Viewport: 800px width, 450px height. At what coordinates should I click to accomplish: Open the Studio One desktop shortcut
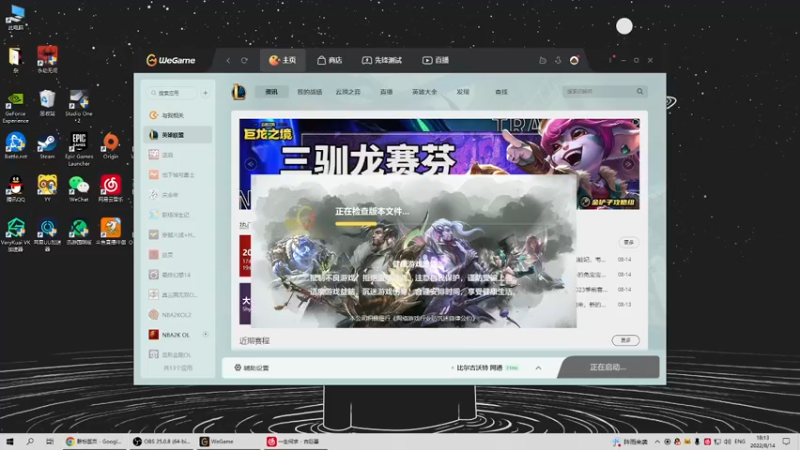click(x=79, y=107)
